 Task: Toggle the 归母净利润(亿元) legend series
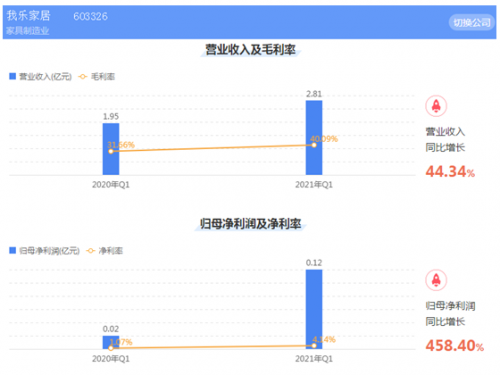44,251
